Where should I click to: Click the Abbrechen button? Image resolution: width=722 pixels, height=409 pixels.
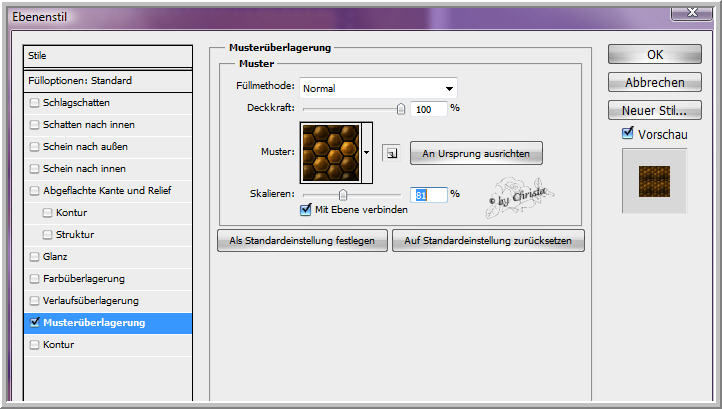click(655, 82)
